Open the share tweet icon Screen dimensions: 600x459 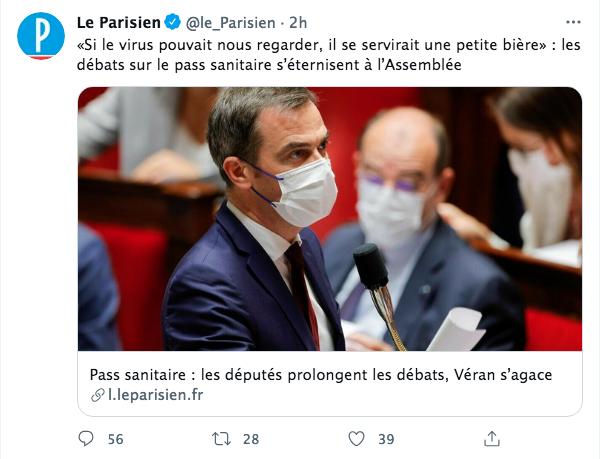pos(492,438)
